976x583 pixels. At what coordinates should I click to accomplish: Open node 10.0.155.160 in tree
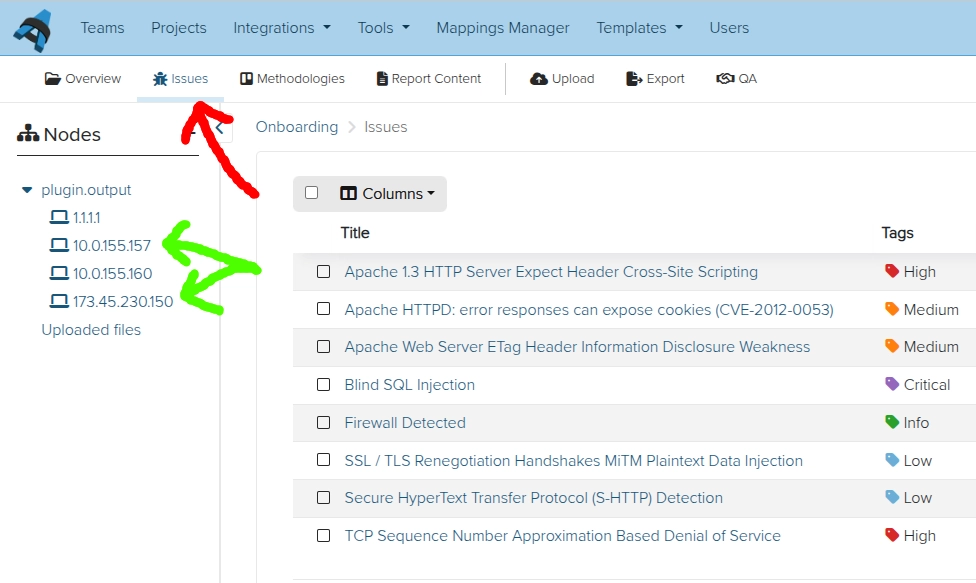point(112,273)
